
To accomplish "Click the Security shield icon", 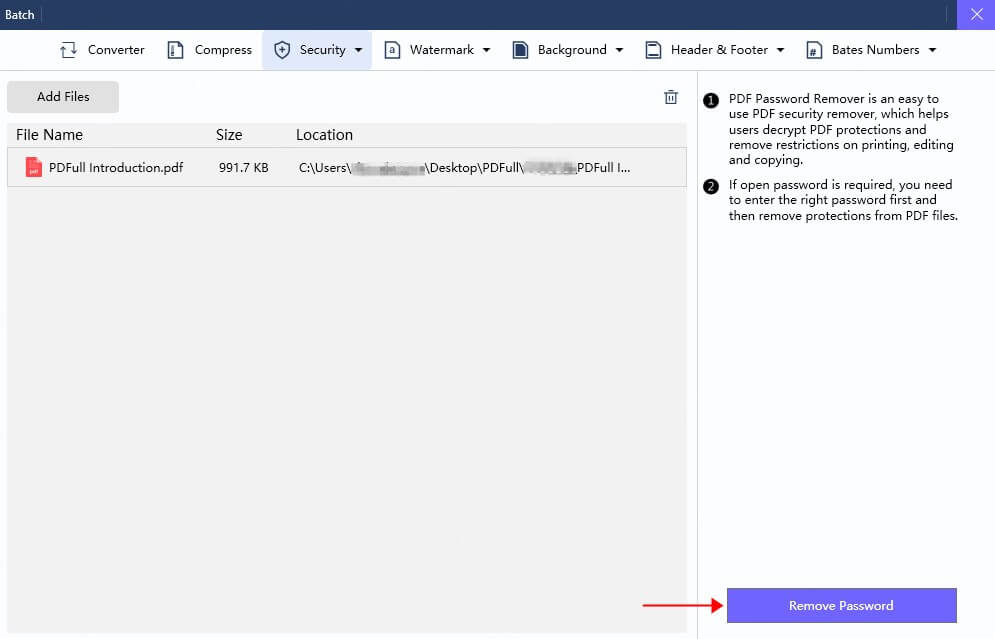I will point(282,50).
